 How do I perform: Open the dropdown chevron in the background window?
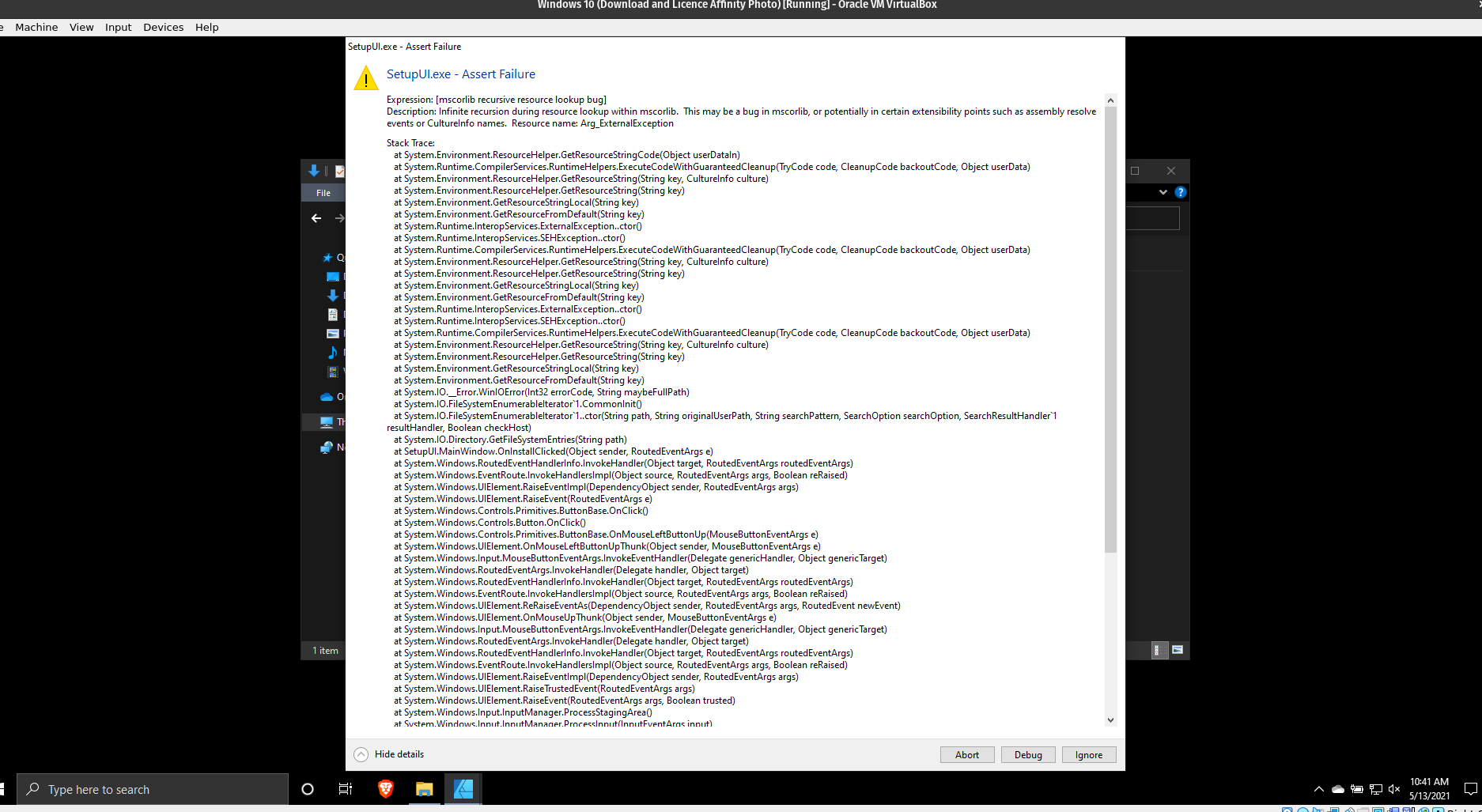[x=1163, y=192]
